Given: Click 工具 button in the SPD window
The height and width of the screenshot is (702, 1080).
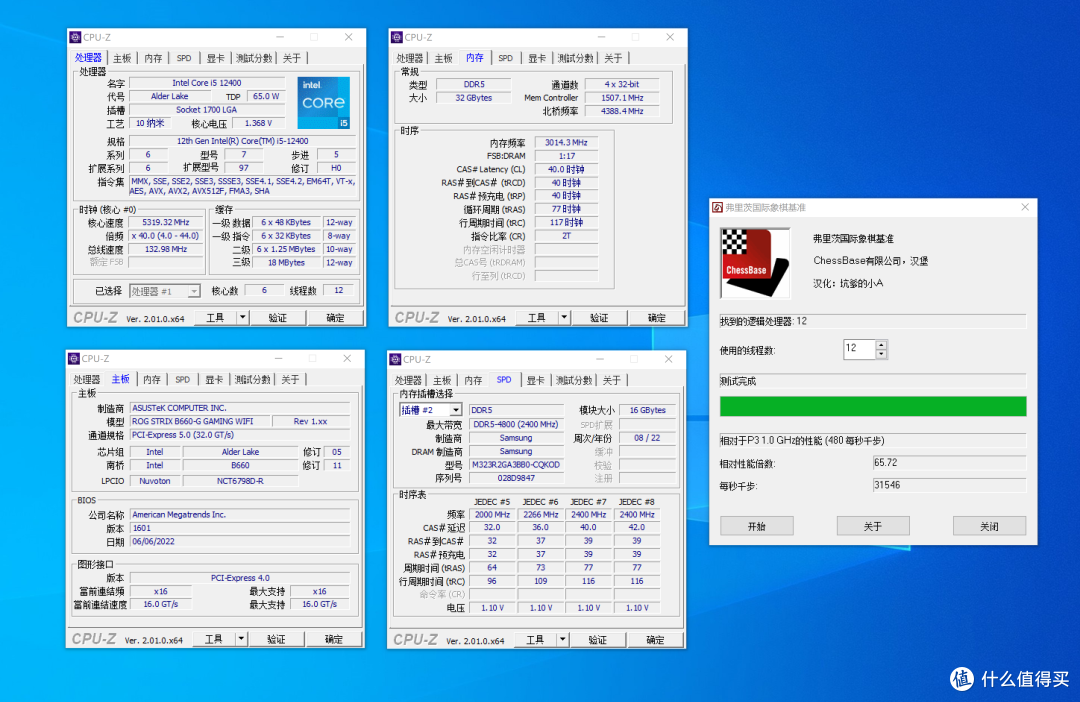Looking at the screenshot, I should pyautogui.click(x=536, y=640).
